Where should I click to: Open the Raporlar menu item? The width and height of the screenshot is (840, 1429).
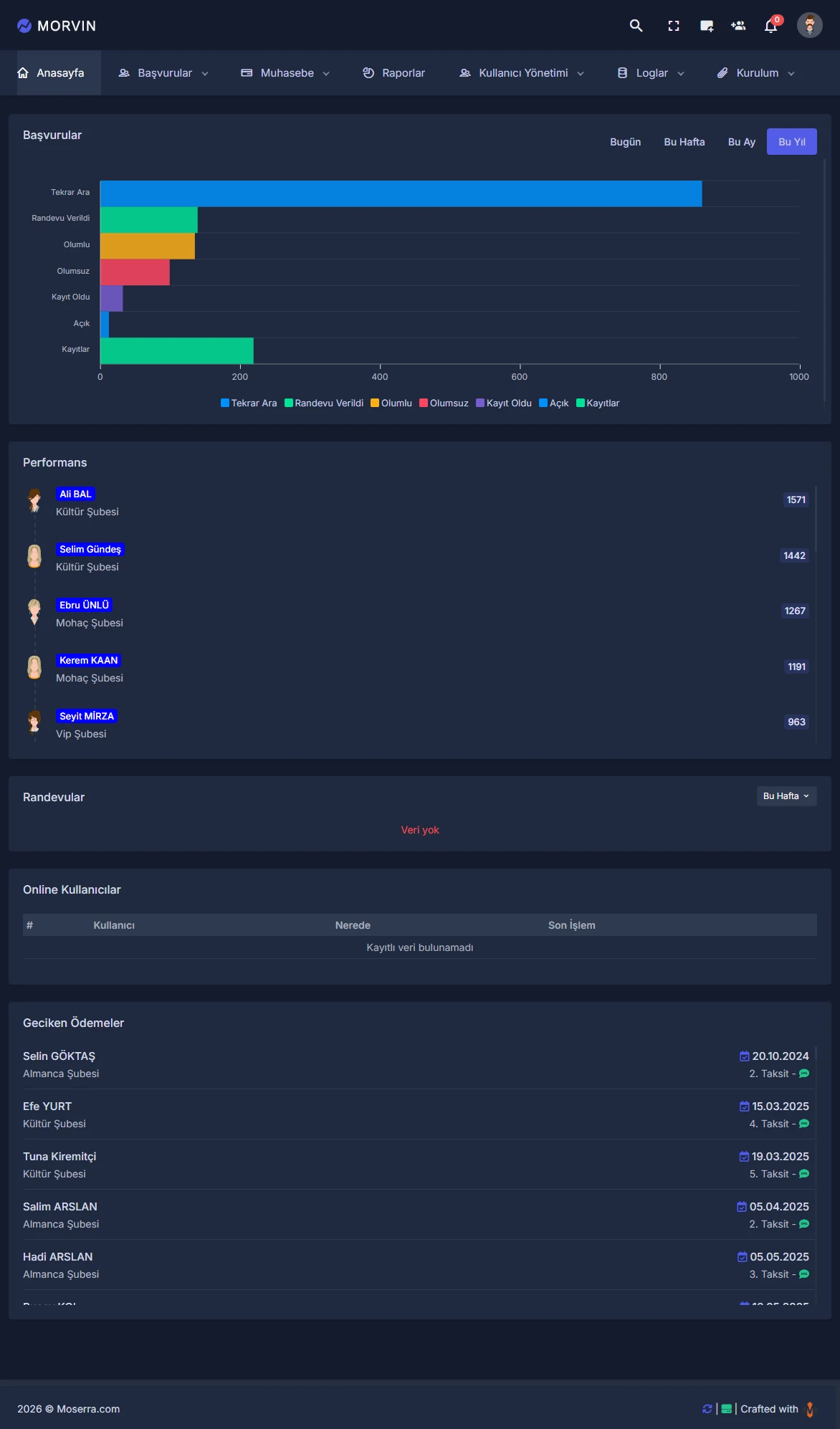394,73
